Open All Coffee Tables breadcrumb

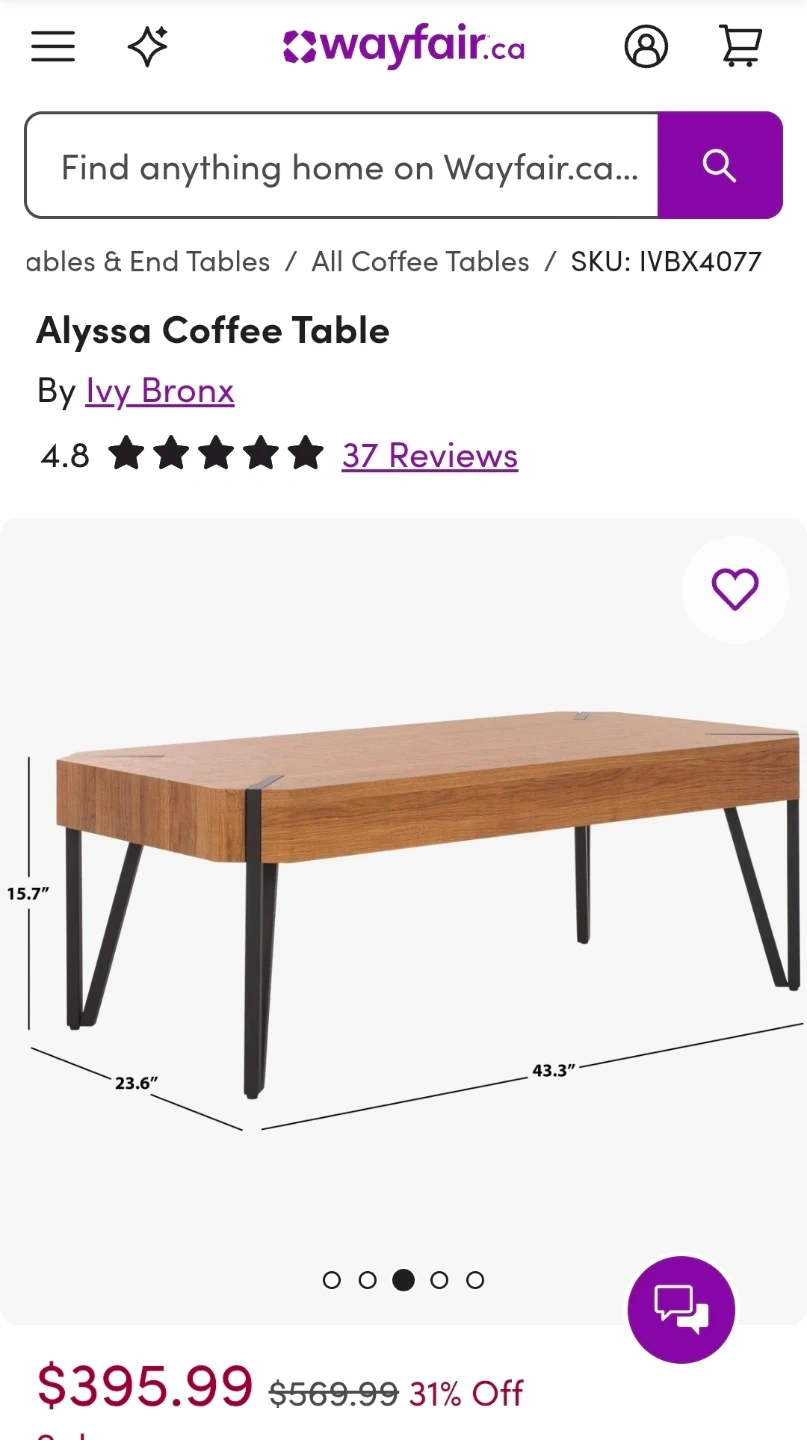tap(420, 262)
